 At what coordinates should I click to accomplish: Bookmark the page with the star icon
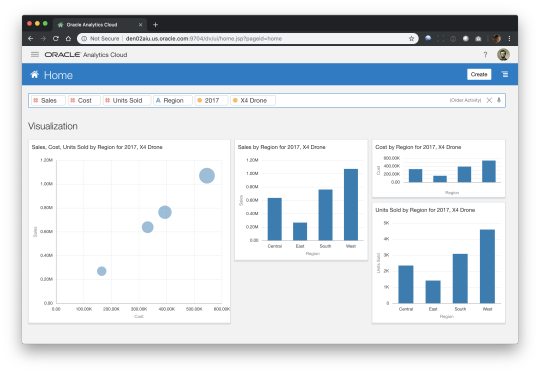coord(412,39)
